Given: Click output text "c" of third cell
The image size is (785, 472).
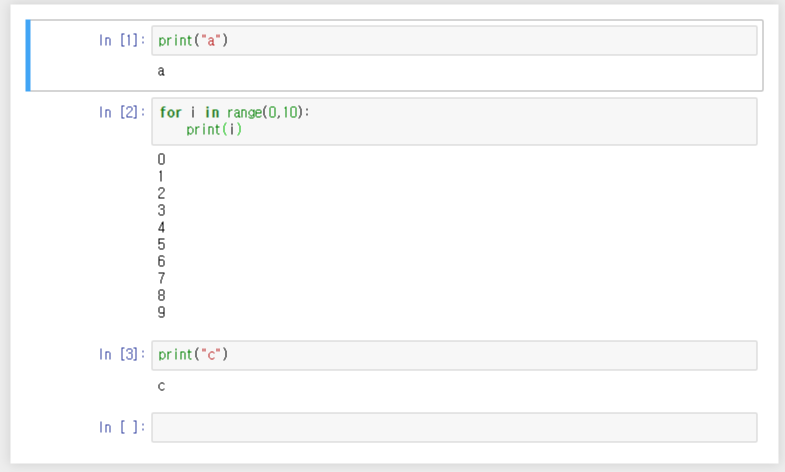Looking at the screenshot, I should click(161, 386).
